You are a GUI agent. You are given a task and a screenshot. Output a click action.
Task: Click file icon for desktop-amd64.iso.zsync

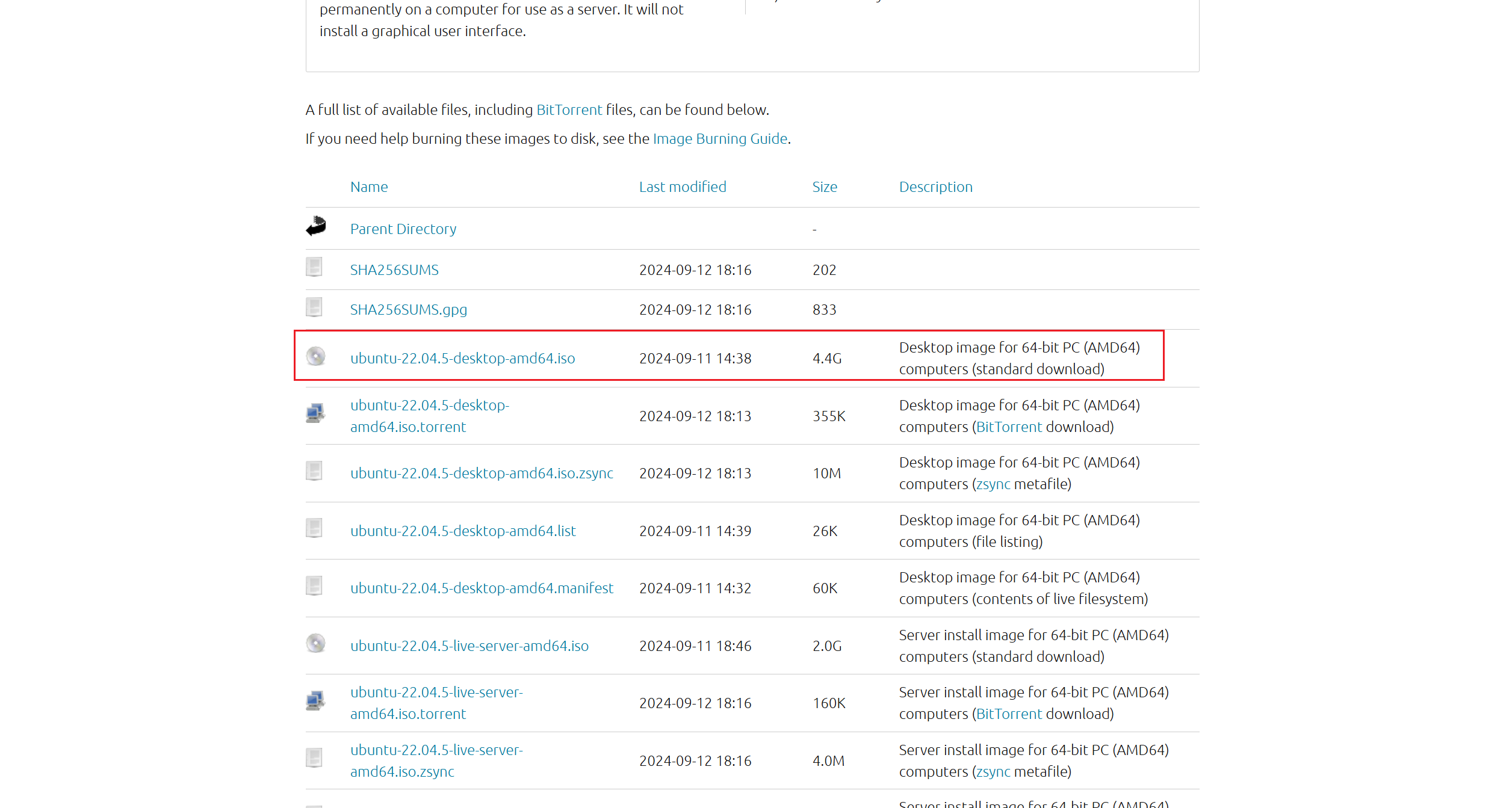click(x=314, y=470)
